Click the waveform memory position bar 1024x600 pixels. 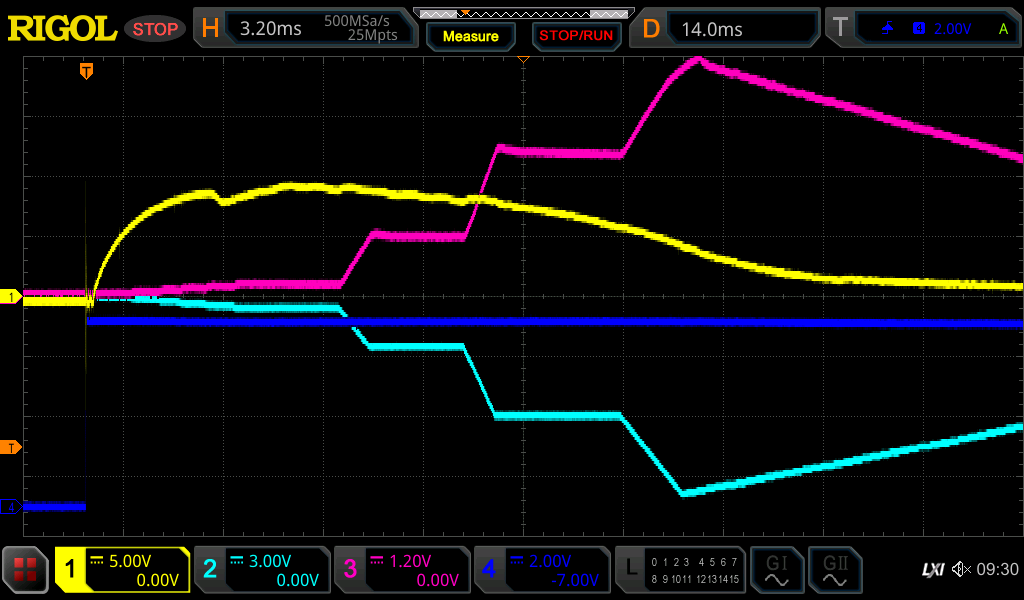tap(523, 14)
